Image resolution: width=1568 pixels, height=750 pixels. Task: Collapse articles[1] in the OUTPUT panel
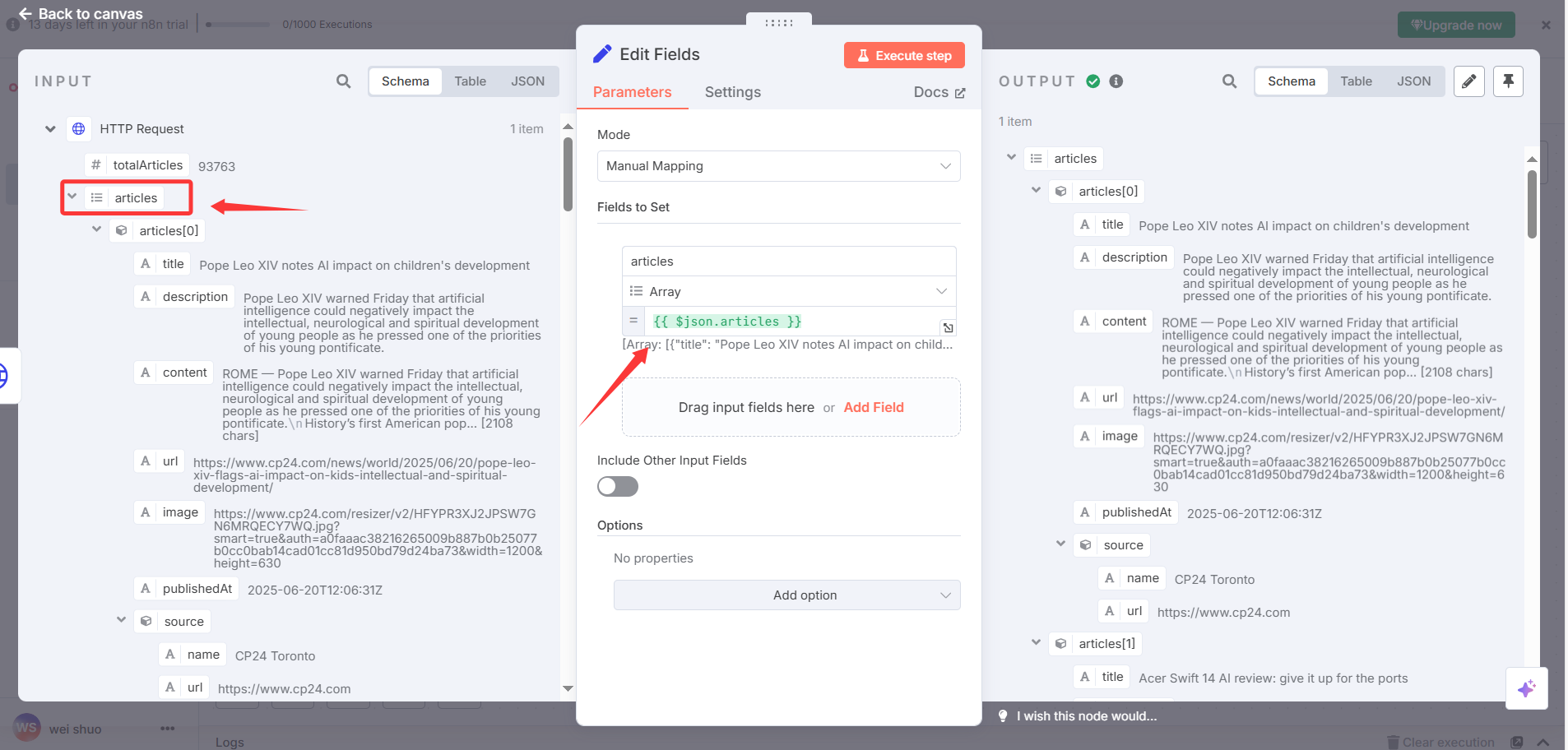click(x=1037, y=642)
